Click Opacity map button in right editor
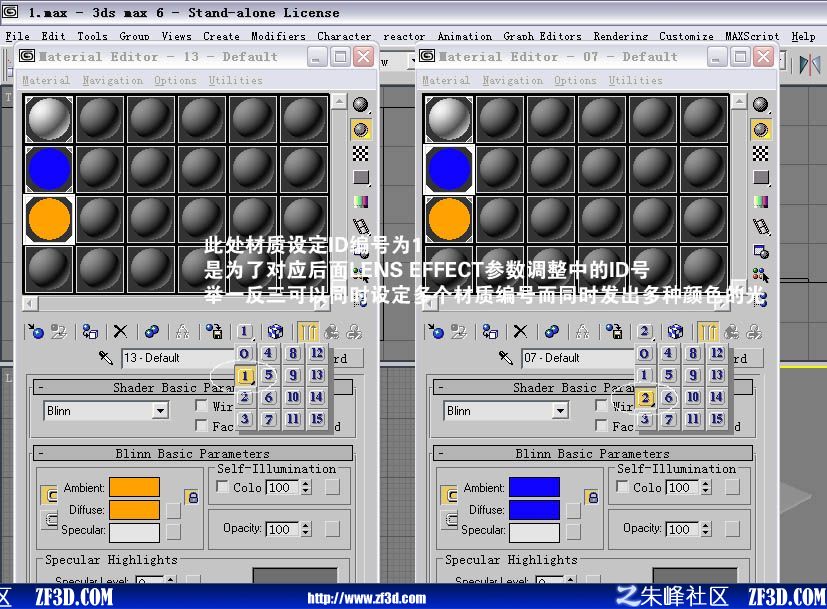Viewport: 827px width, 609px height. [x=732, y=529]
